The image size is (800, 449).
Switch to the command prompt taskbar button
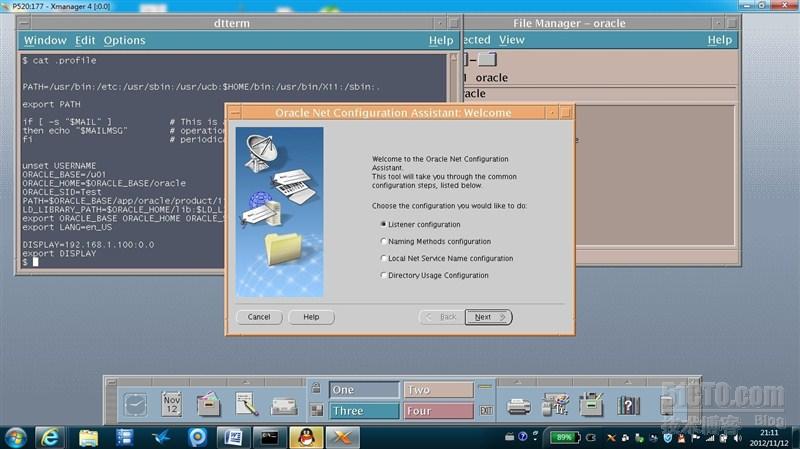pyautogui.click(x=269, y=438)
